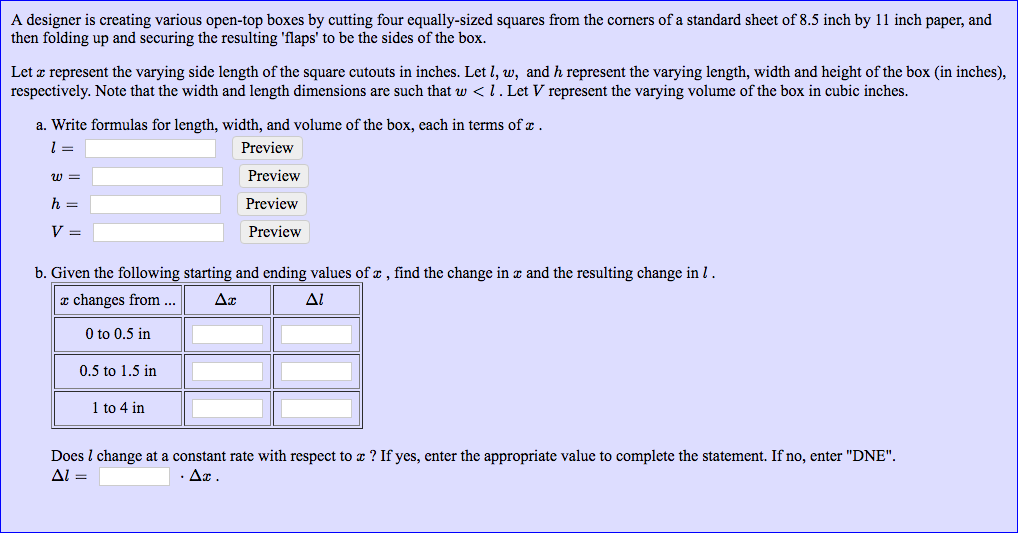Click the Δl field for 1 to 4 in

[316, 408]
